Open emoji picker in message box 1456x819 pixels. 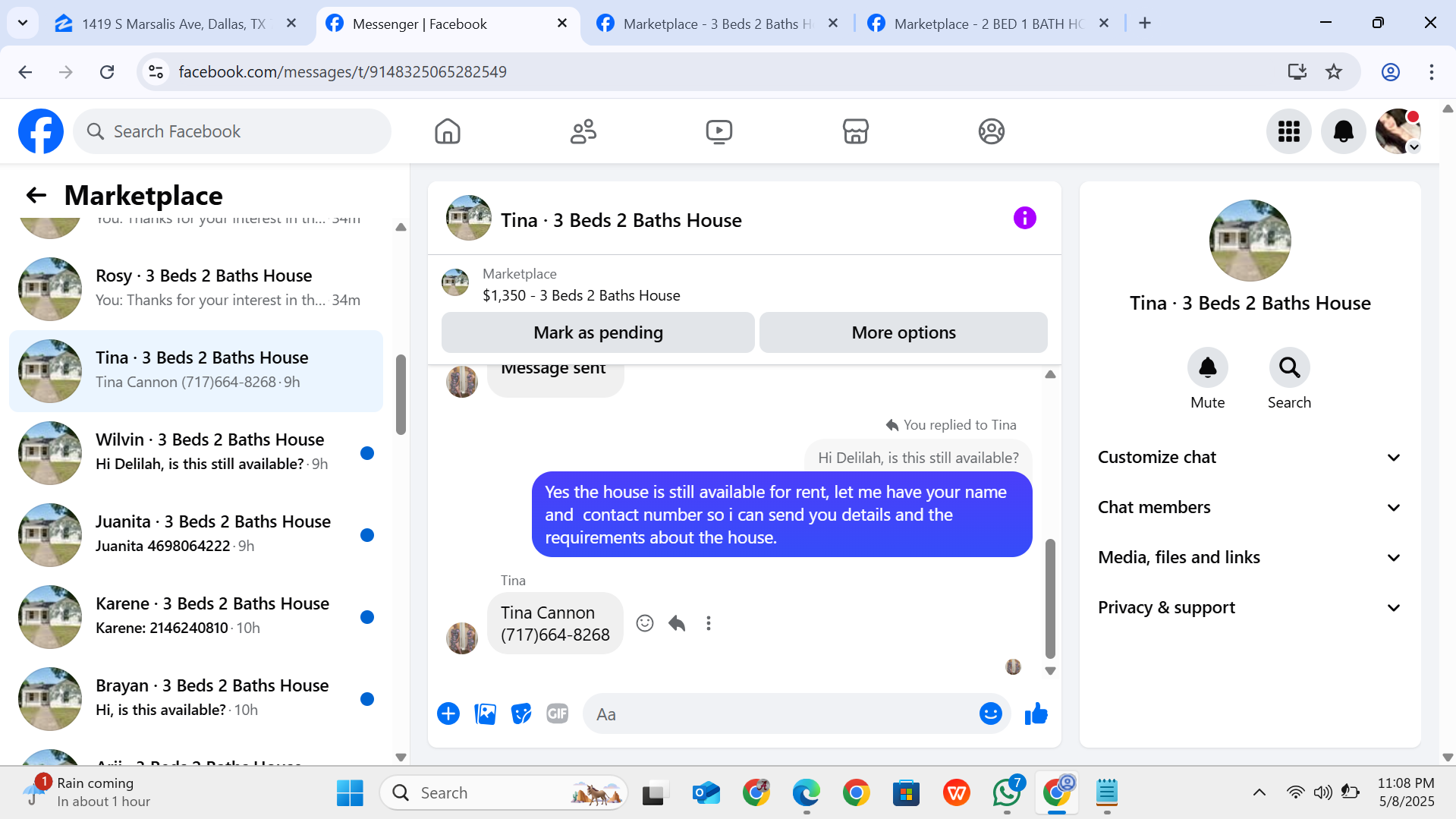[x=990, y=713]
